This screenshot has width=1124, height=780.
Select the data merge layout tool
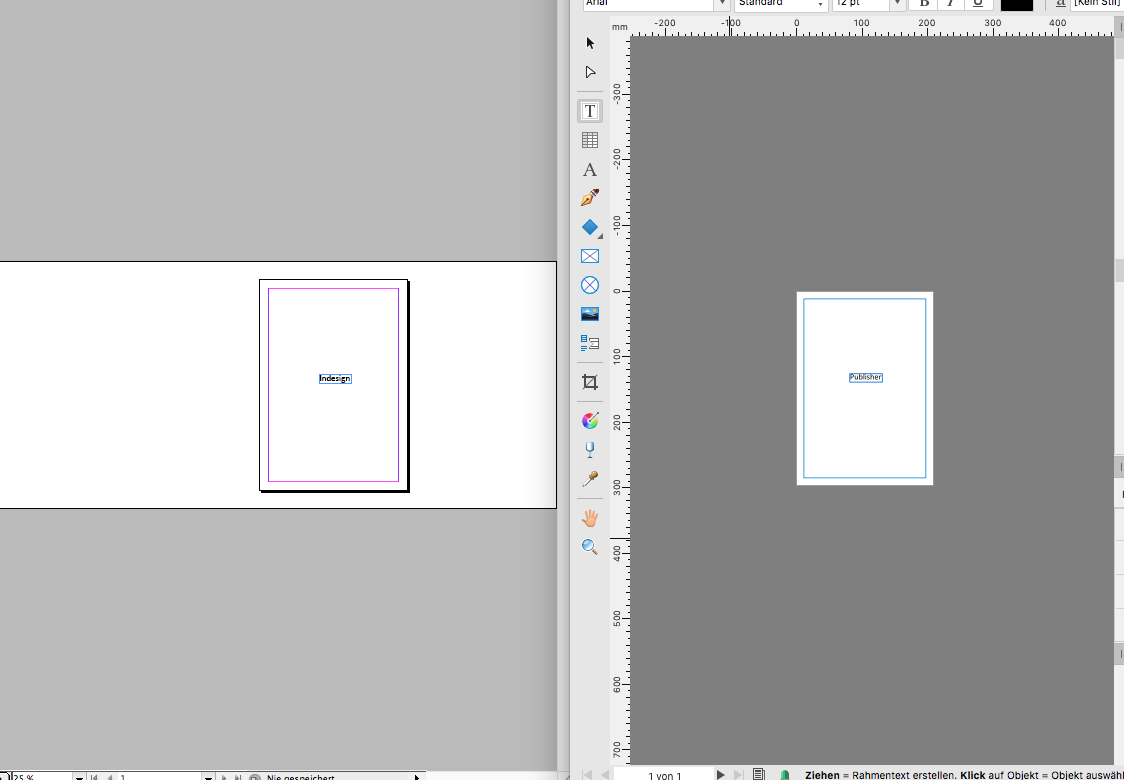590,343
